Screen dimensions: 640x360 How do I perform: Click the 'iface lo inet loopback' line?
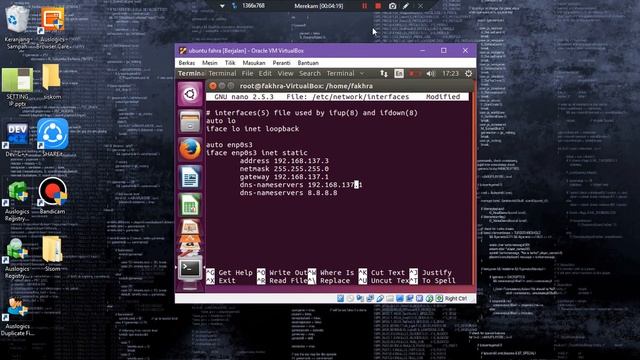coord(253,129)
